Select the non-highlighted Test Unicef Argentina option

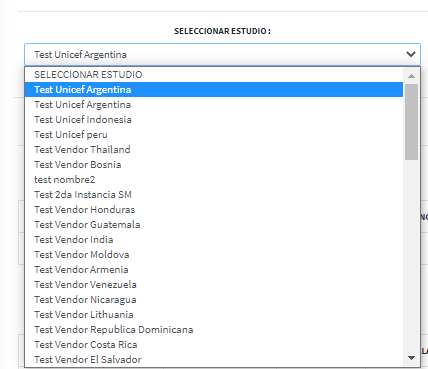pyautogui.click(x=214, y=105)
